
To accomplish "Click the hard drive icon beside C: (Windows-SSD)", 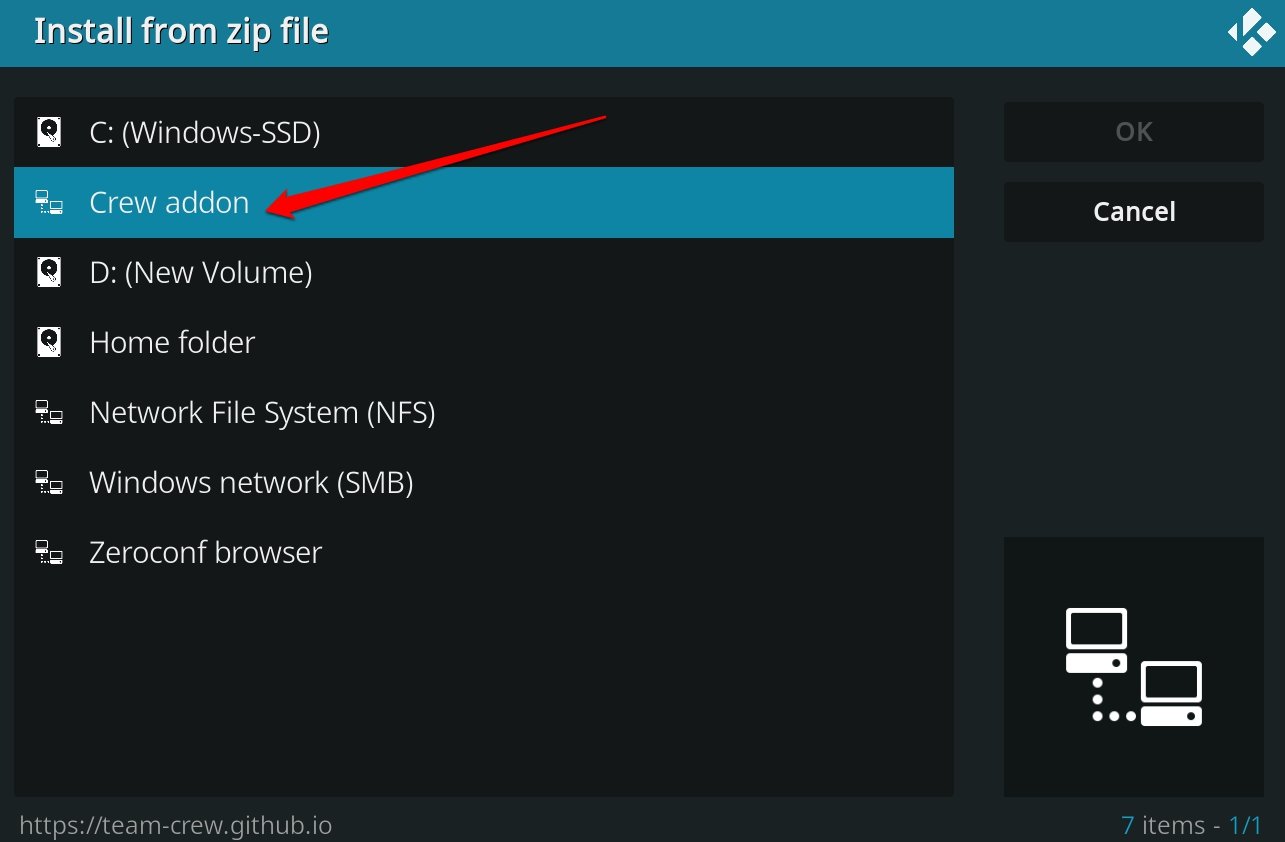I will pyautogui.click(x=49, y=132).
